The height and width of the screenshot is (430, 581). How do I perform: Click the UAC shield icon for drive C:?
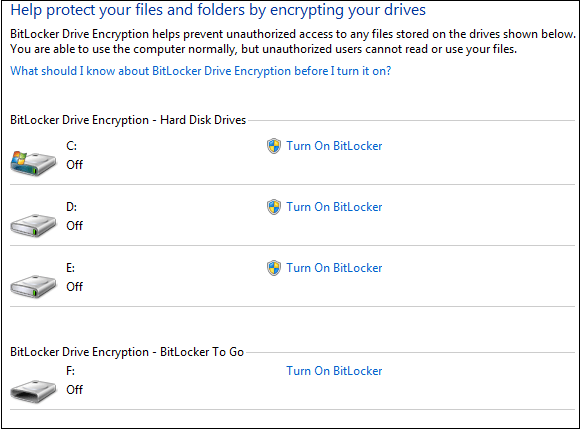(274, 146)
